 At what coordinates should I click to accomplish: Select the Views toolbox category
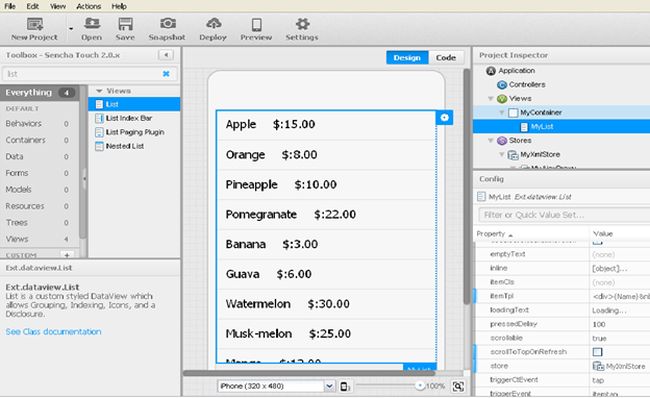pyautogui.click(x=39, y=239)
